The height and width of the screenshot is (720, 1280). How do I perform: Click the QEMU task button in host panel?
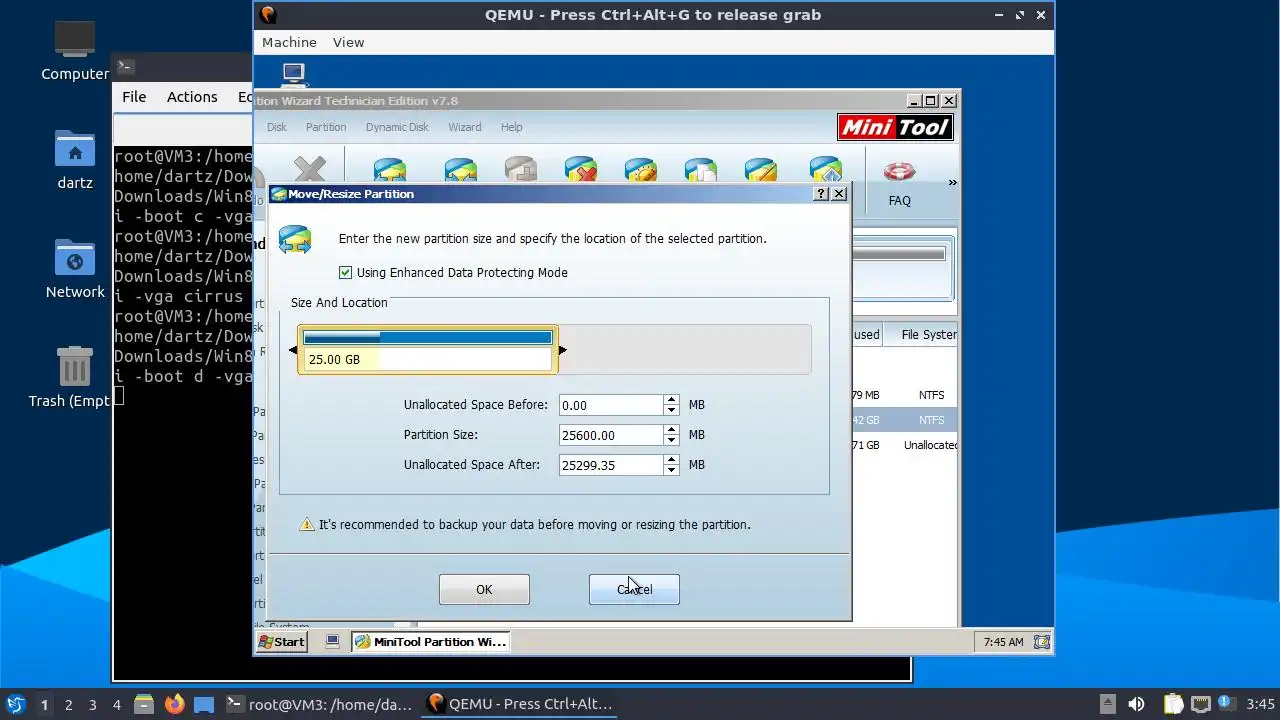[x=520, y=704]
